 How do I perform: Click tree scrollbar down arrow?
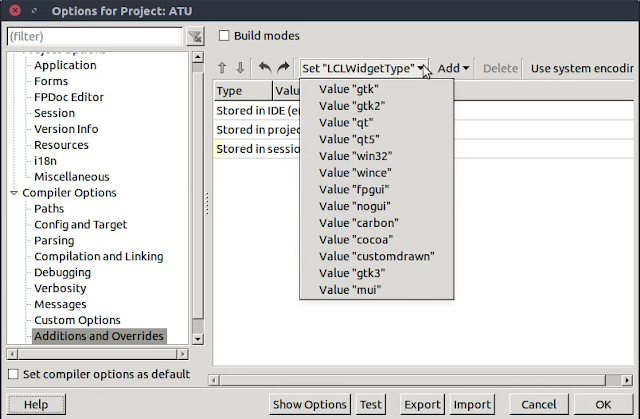coord(198,339)
